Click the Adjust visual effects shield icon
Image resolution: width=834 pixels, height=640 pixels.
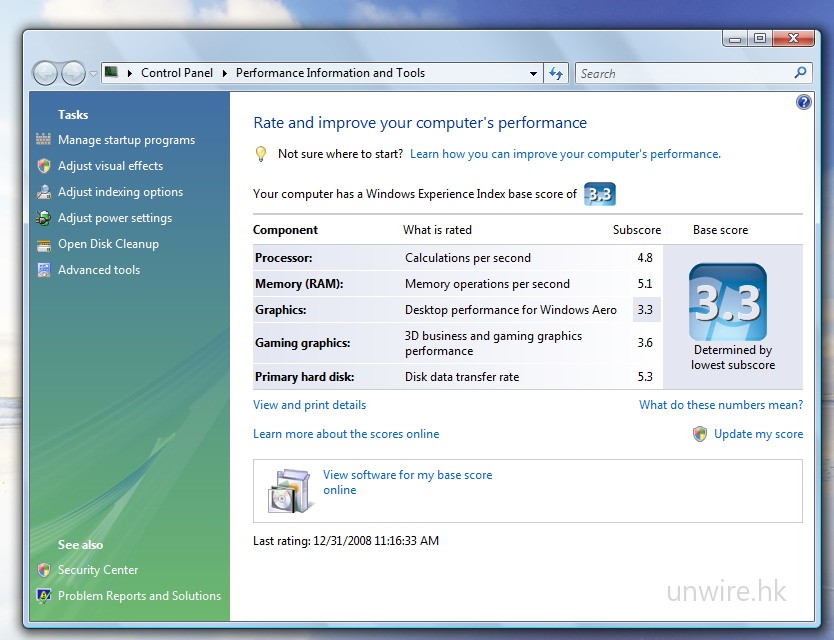click(x=43, y=166)
